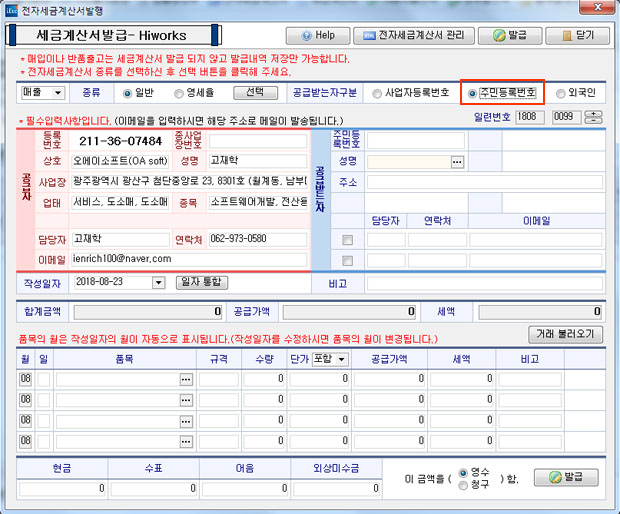The width and height of the screenshot is (620, 514).
Task: Open the 작성일자 date picker dropdown
Action: 158,283
